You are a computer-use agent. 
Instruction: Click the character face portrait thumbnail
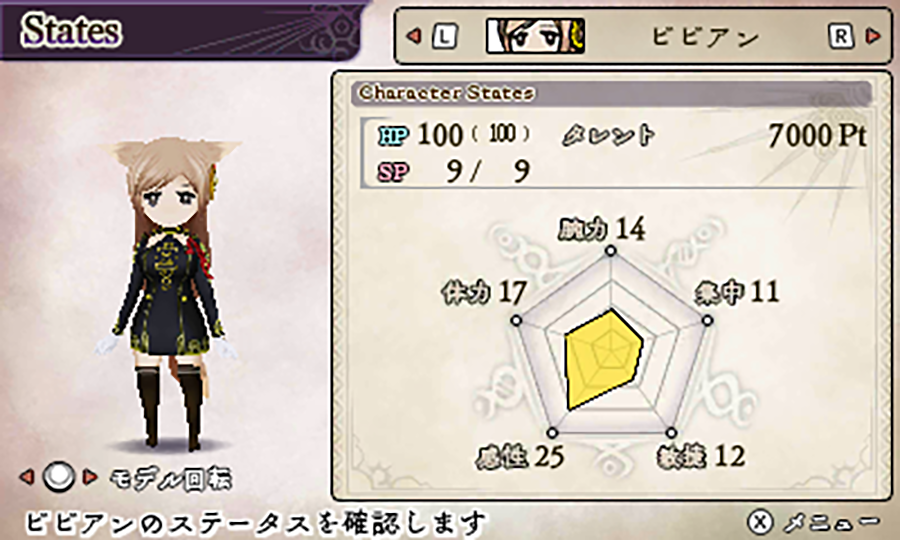(535, 36)
